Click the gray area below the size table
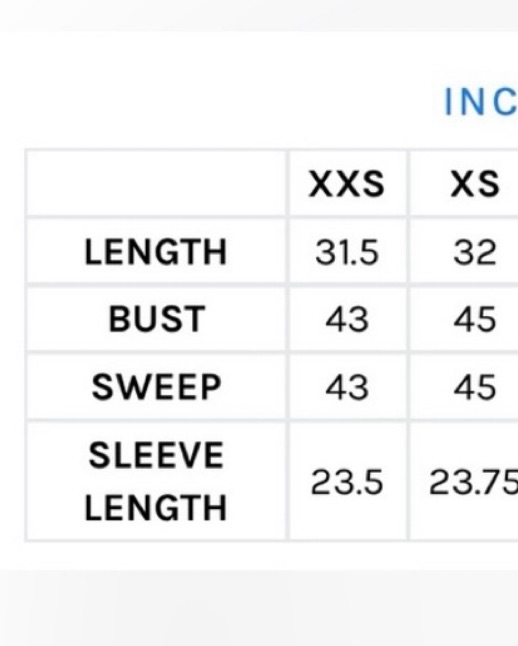 point(259,608)
